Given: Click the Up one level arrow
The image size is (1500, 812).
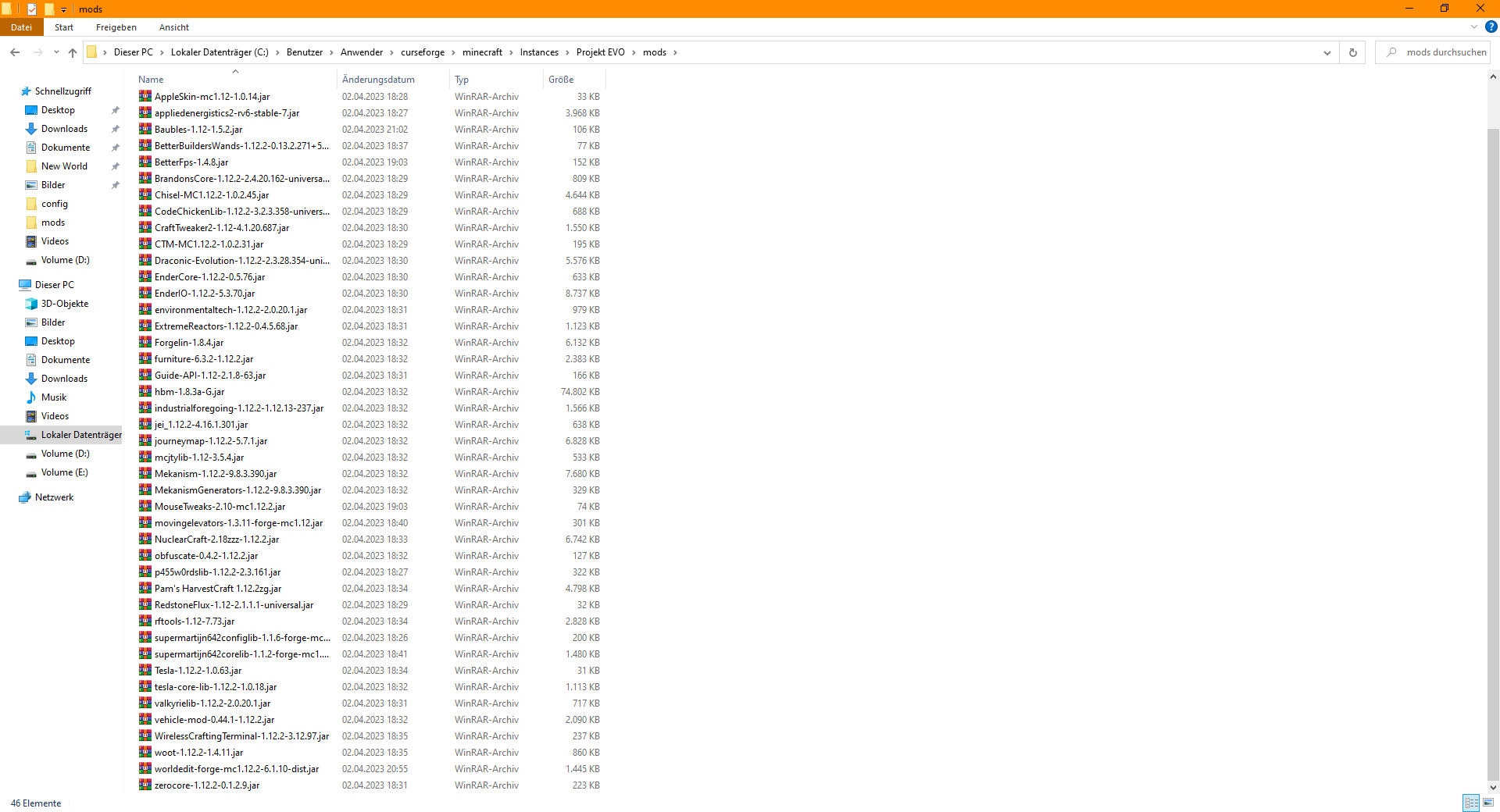Looking at the screenshot, I should coord(73,52).
